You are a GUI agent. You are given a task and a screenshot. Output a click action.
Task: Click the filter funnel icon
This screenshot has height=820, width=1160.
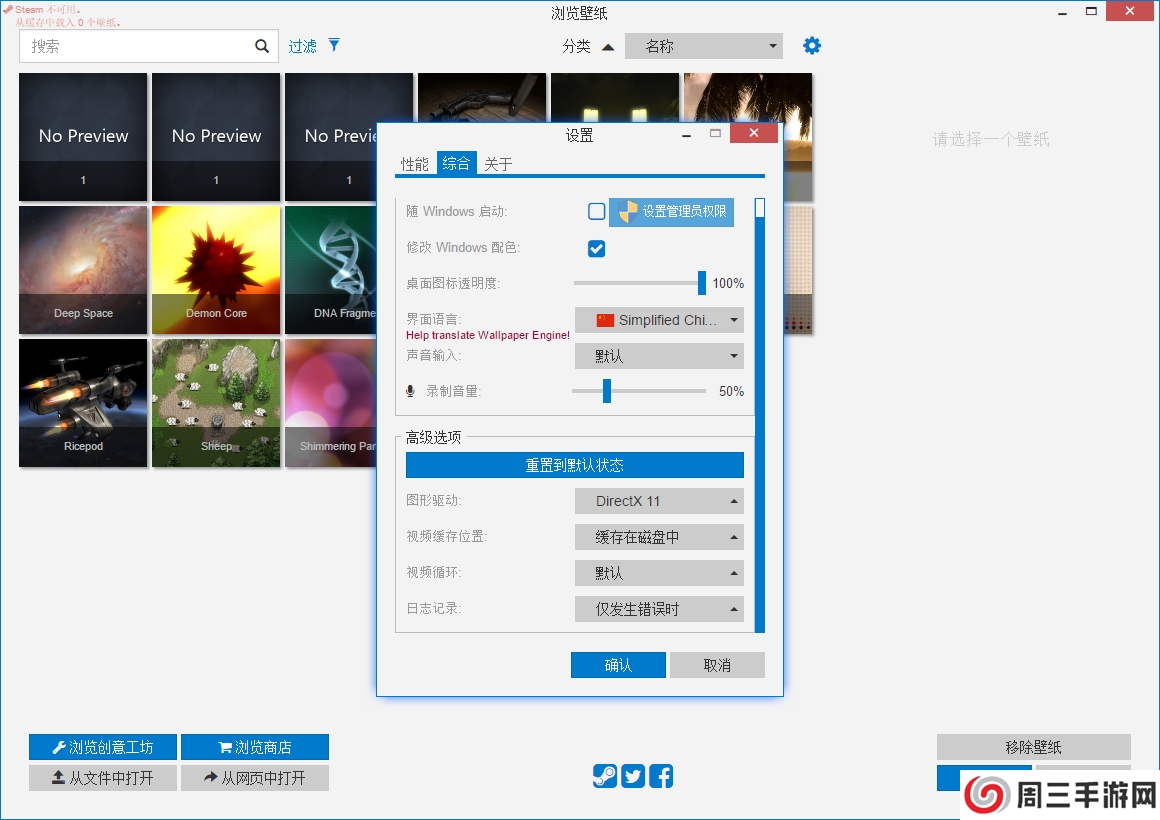[x=334, y=45]
